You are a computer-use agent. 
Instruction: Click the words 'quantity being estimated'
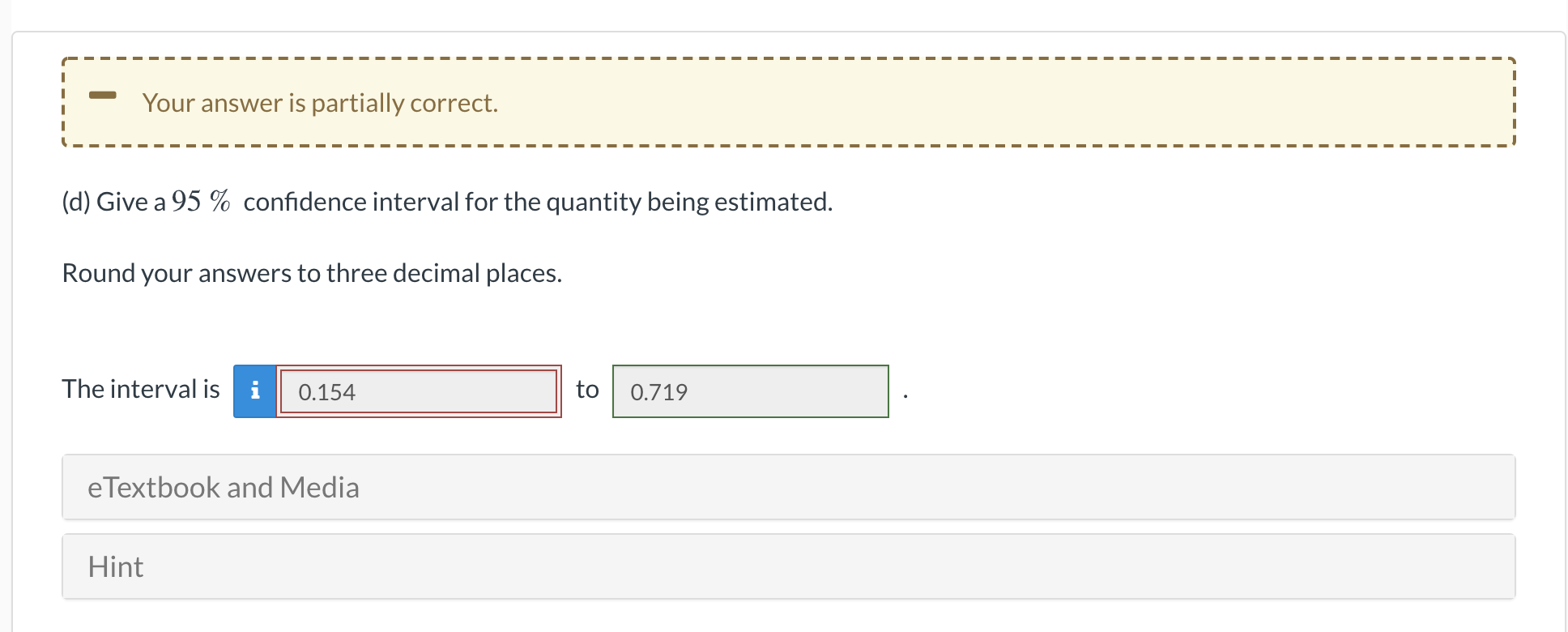689,202
